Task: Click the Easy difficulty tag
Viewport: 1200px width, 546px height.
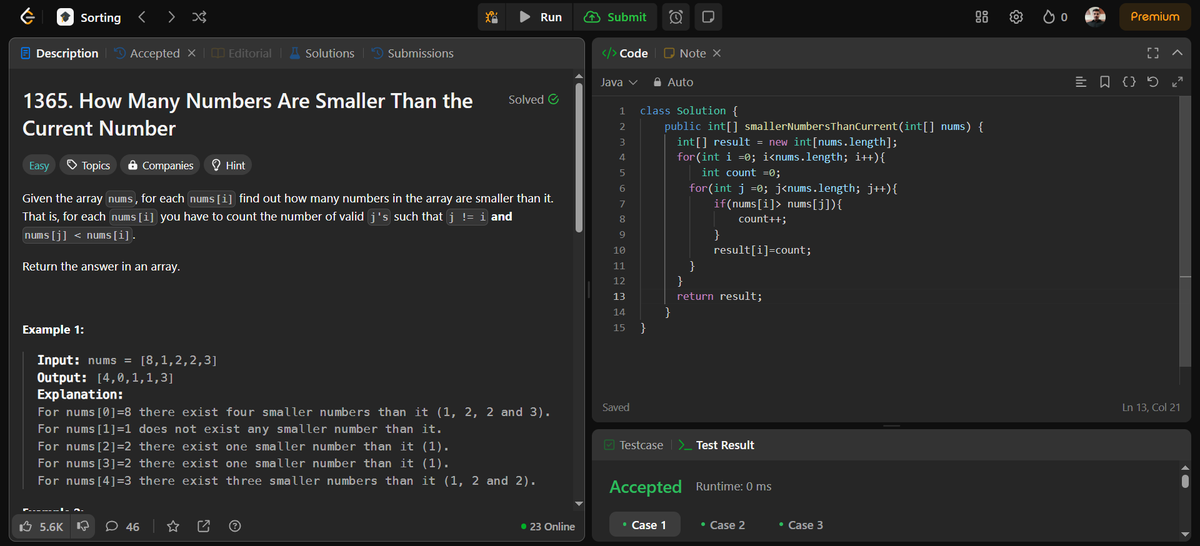Action: 38,165
